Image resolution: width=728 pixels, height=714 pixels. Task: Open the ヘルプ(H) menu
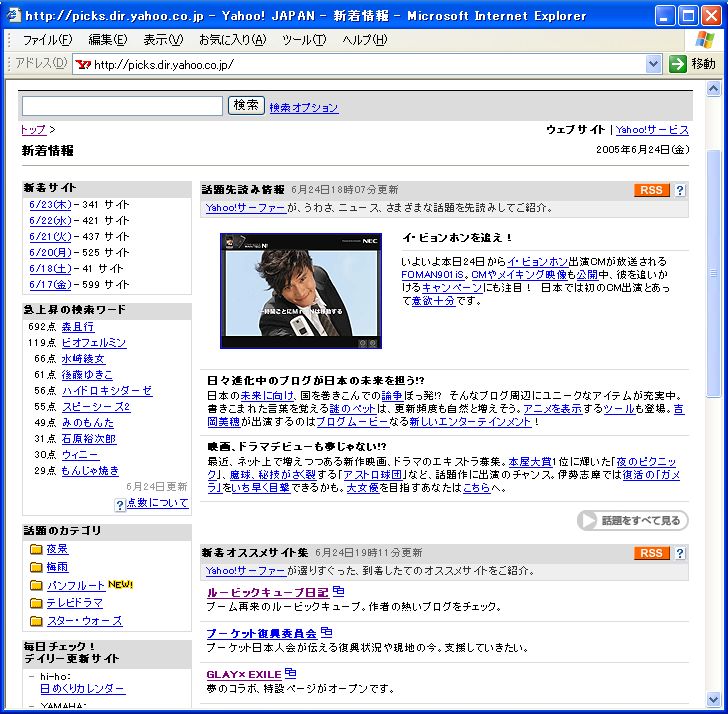pyautogui.click(x=364, y=40)
